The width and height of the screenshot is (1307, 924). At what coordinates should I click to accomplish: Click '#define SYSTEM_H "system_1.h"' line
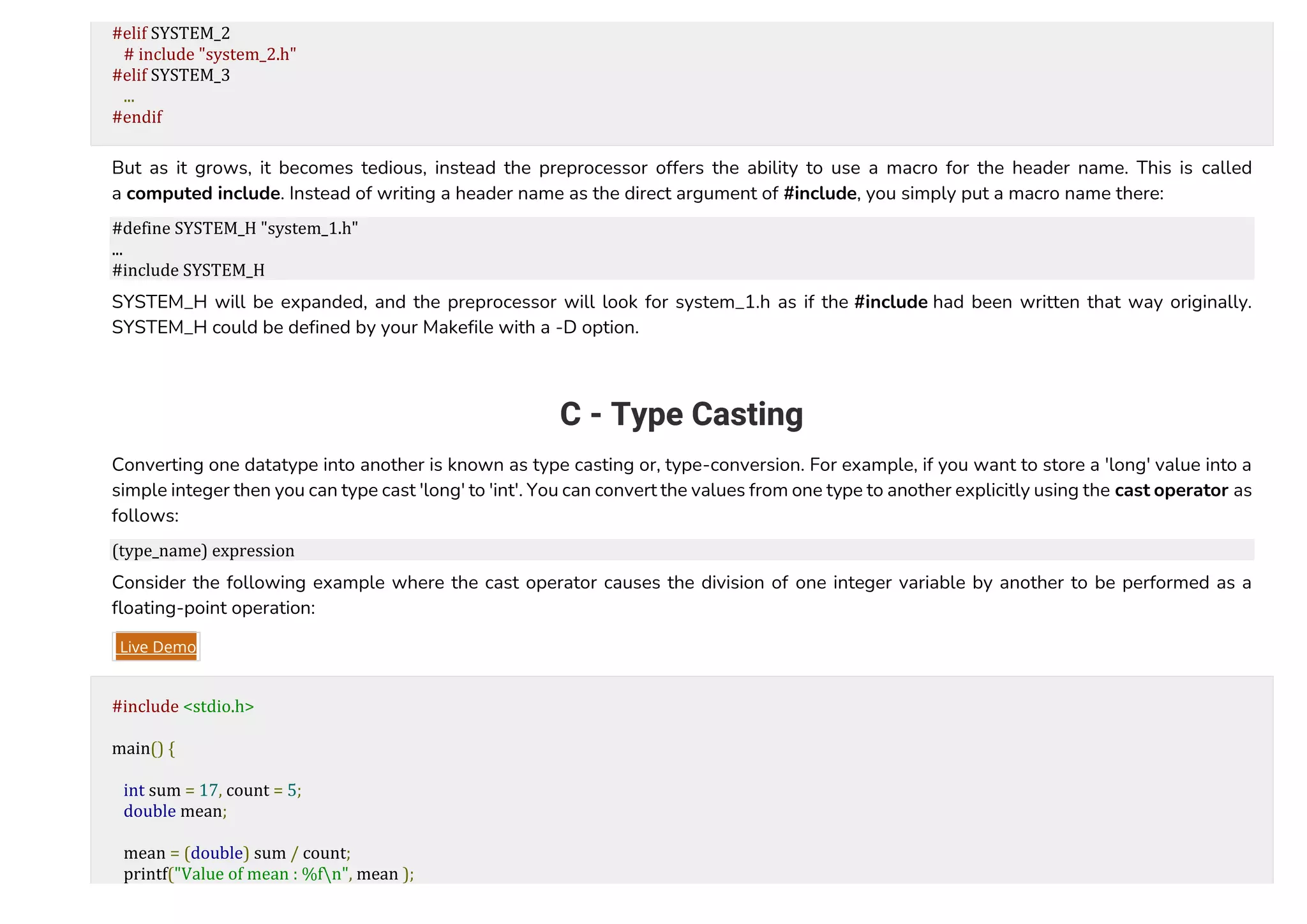pyautogui.click(x=235, y=228)
